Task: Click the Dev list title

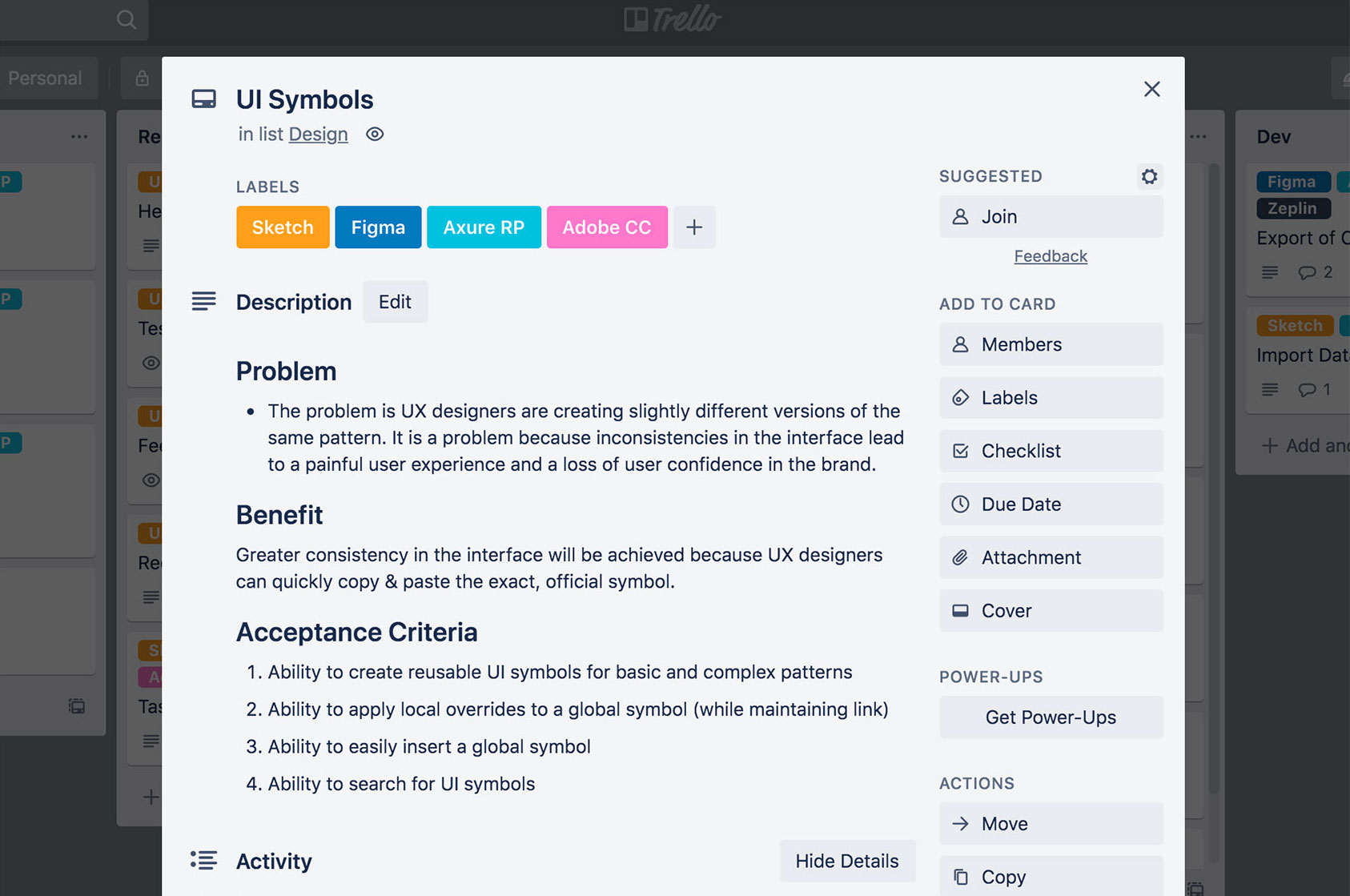Action: (x=1274, y=137)
